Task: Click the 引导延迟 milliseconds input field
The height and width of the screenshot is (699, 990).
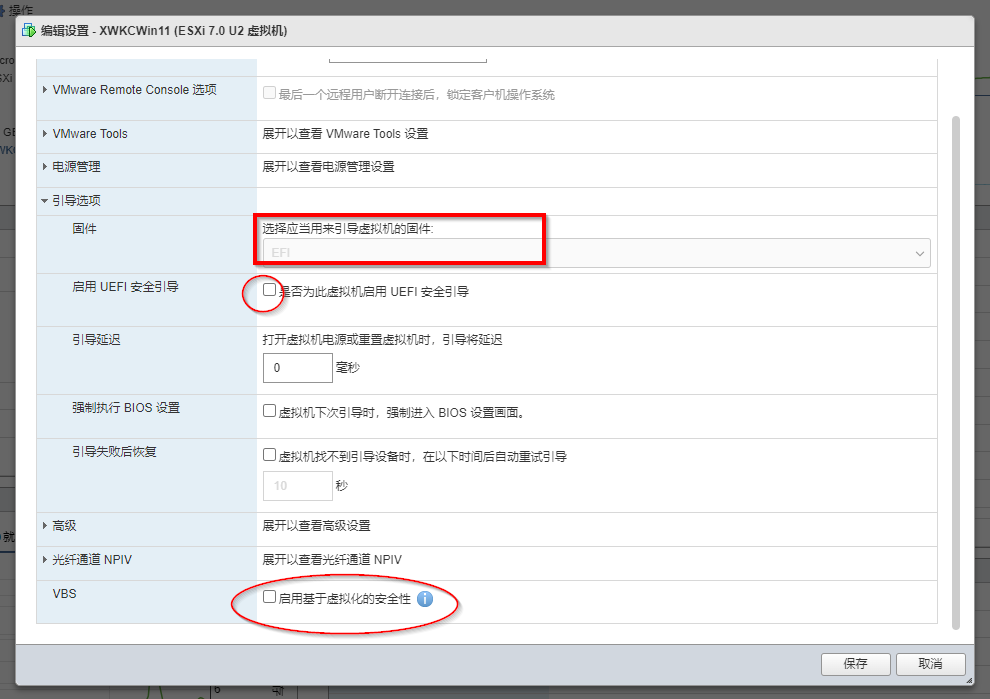Action: click(297, 367)
